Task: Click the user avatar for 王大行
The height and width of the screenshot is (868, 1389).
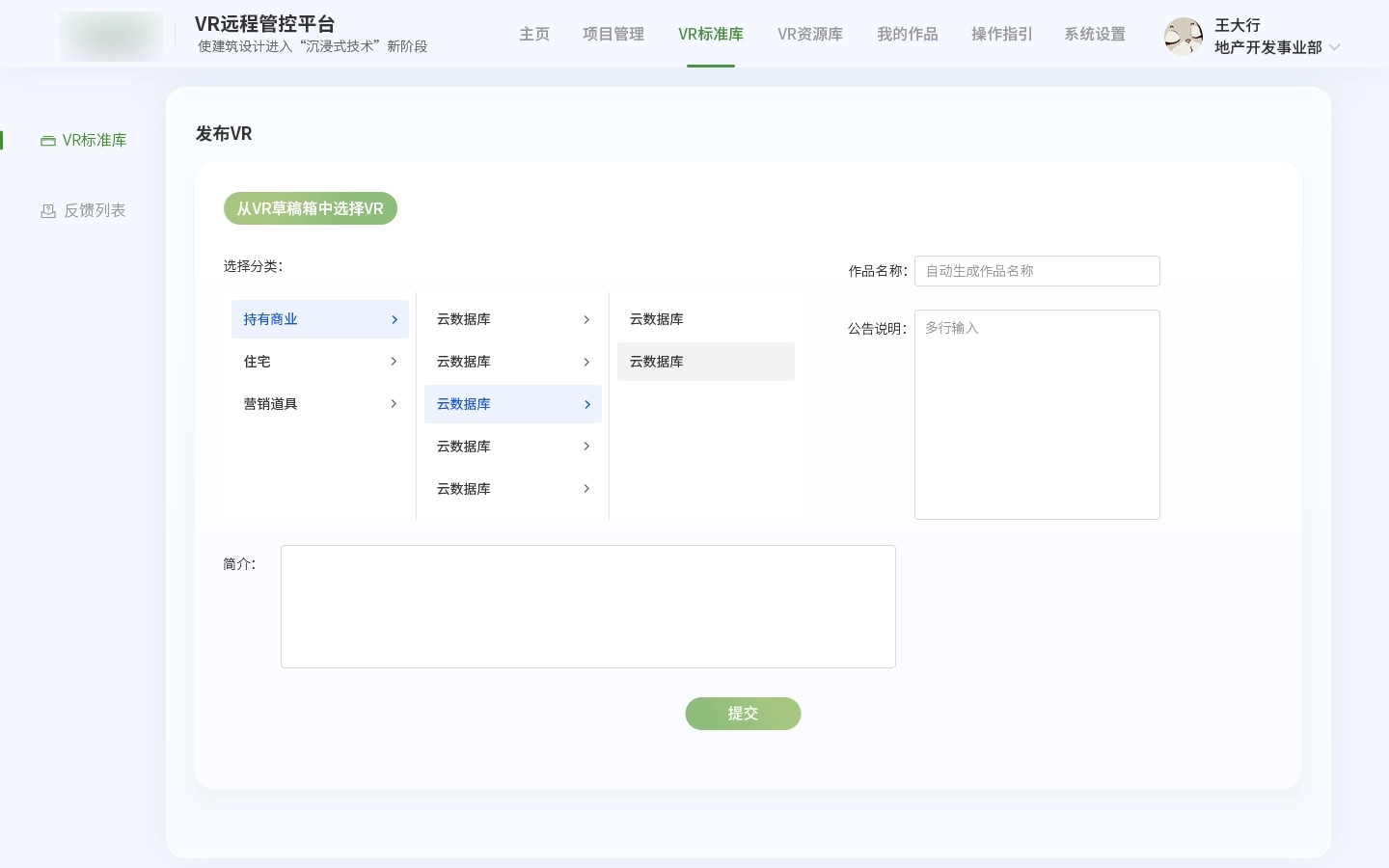Action: click(x=1184, y=37)
